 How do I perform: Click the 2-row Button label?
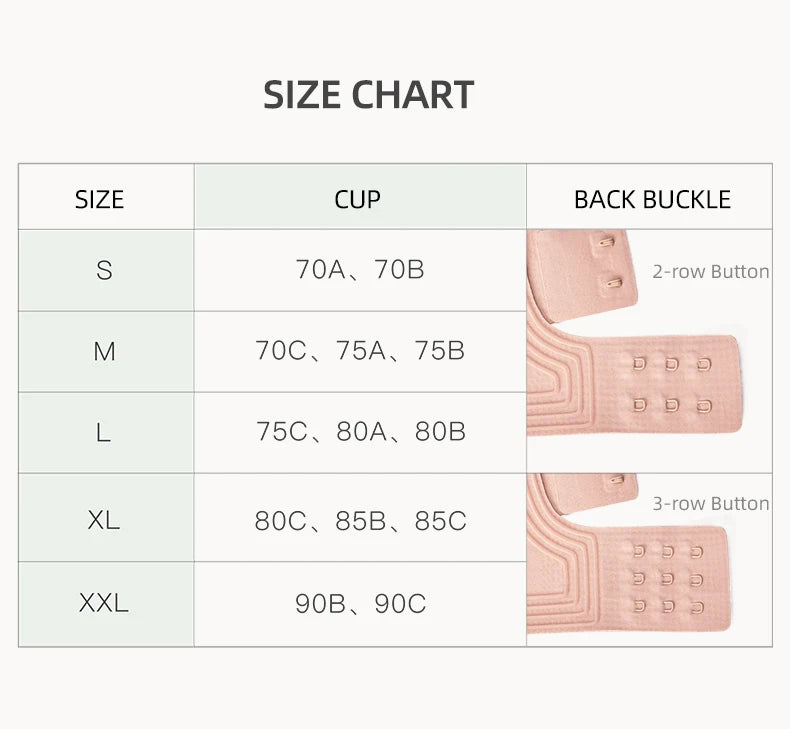click(711, 272)
